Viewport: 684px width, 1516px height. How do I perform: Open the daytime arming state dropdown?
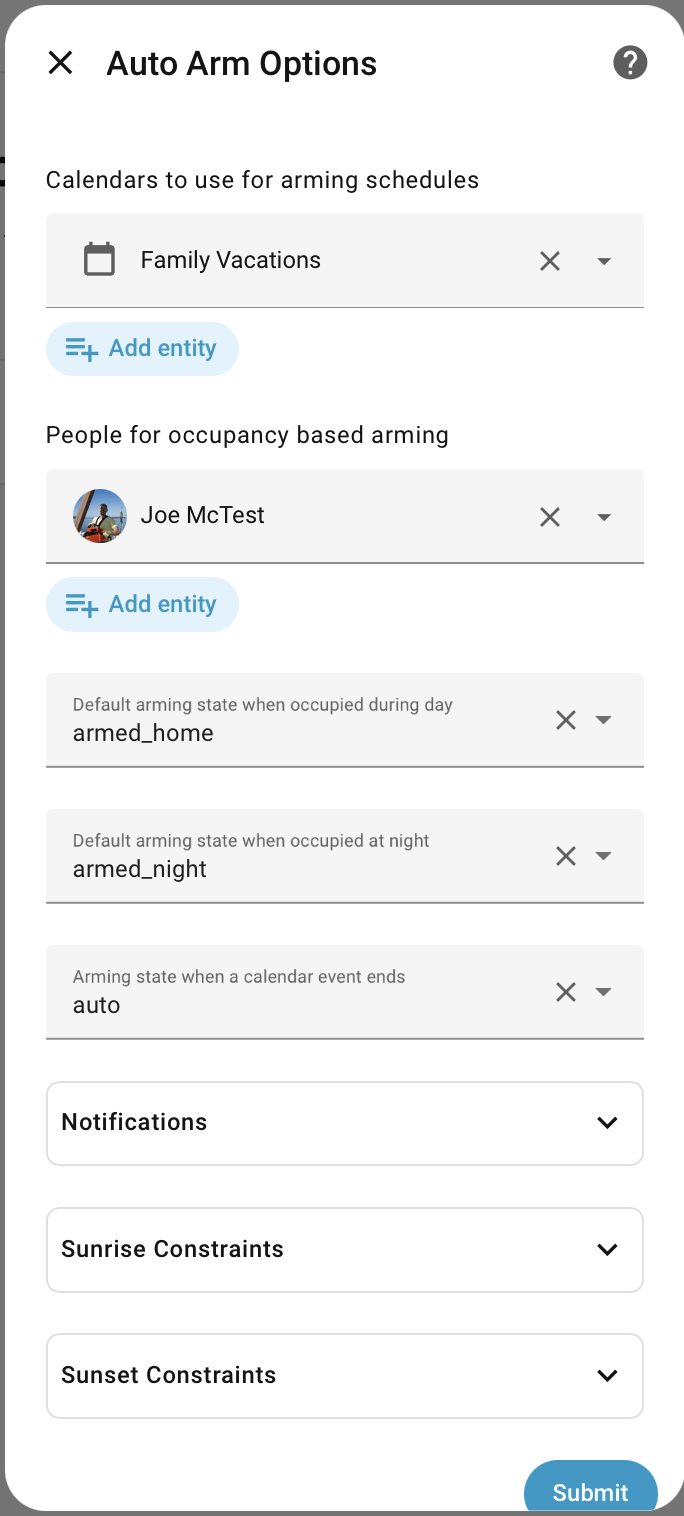(x=603, y=719)
